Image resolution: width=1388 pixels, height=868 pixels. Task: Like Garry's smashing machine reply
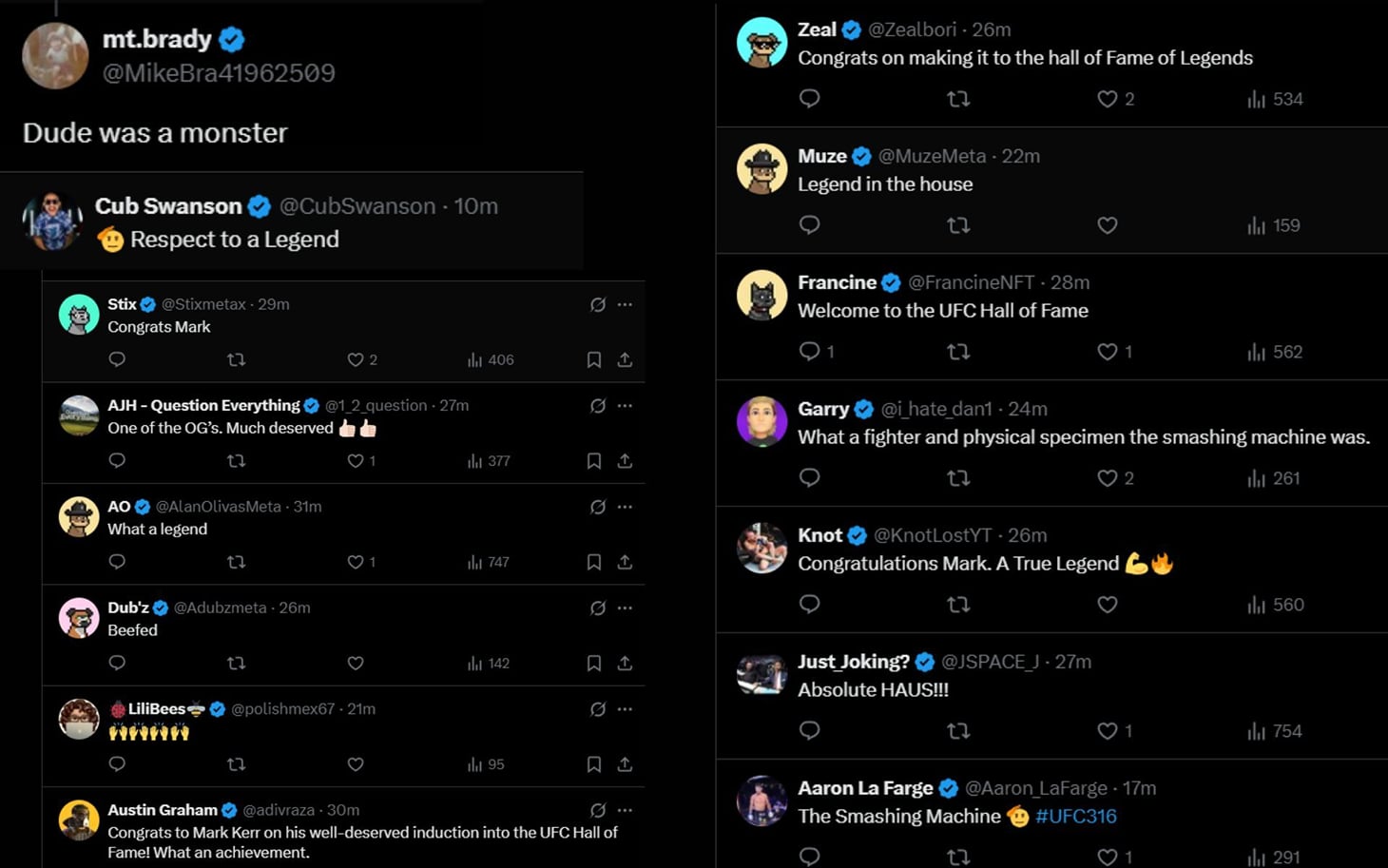[x=1108, y=478]
